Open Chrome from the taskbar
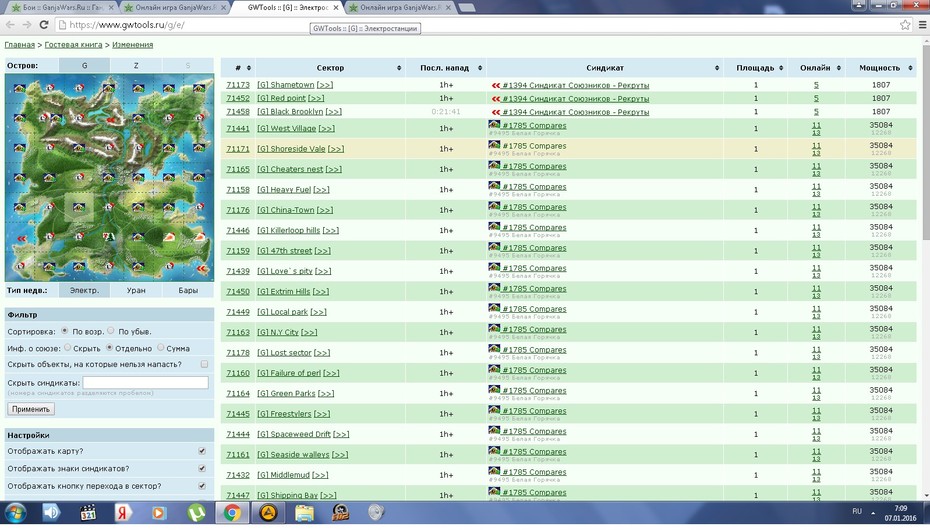This screenshot has height=530, width=930. pos(232,512)
